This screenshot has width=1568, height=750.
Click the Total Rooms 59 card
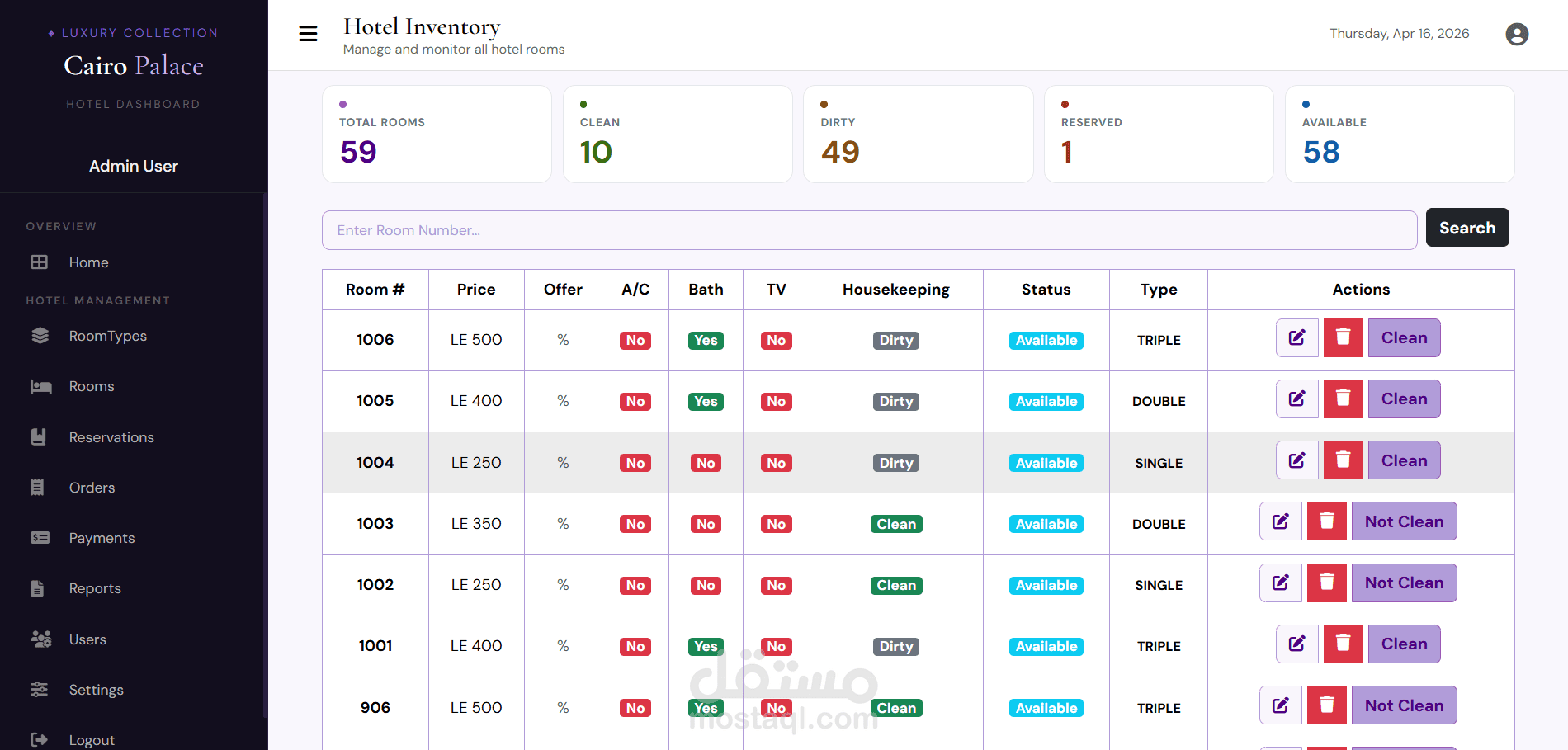[x=437, y=134]
